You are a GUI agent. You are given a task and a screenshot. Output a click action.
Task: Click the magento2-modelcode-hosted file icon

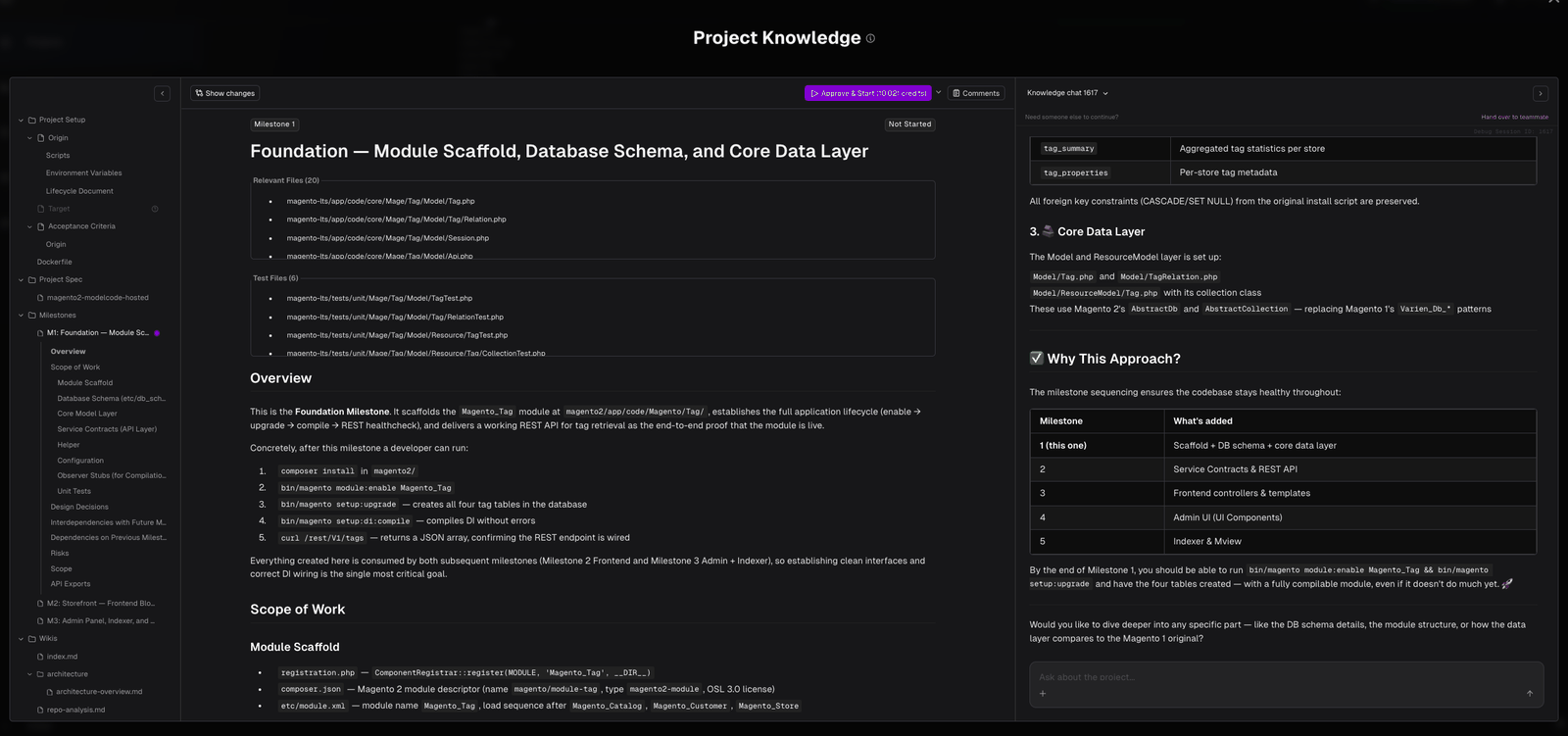tap(40, 298)
